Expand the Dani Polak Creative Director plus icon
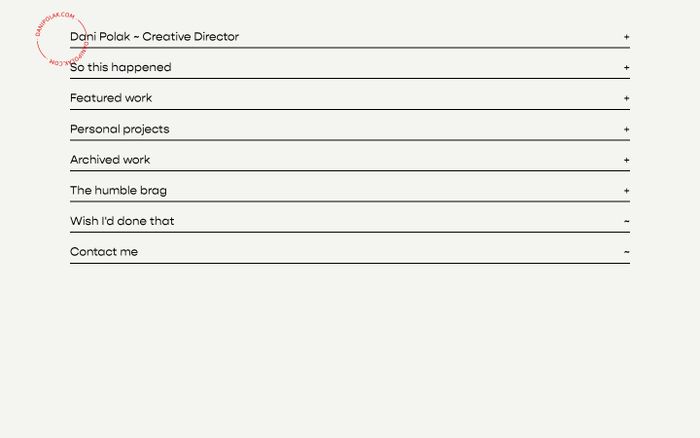Image resolution: width=700 pixels, height=438 pixels. (627, 37)
